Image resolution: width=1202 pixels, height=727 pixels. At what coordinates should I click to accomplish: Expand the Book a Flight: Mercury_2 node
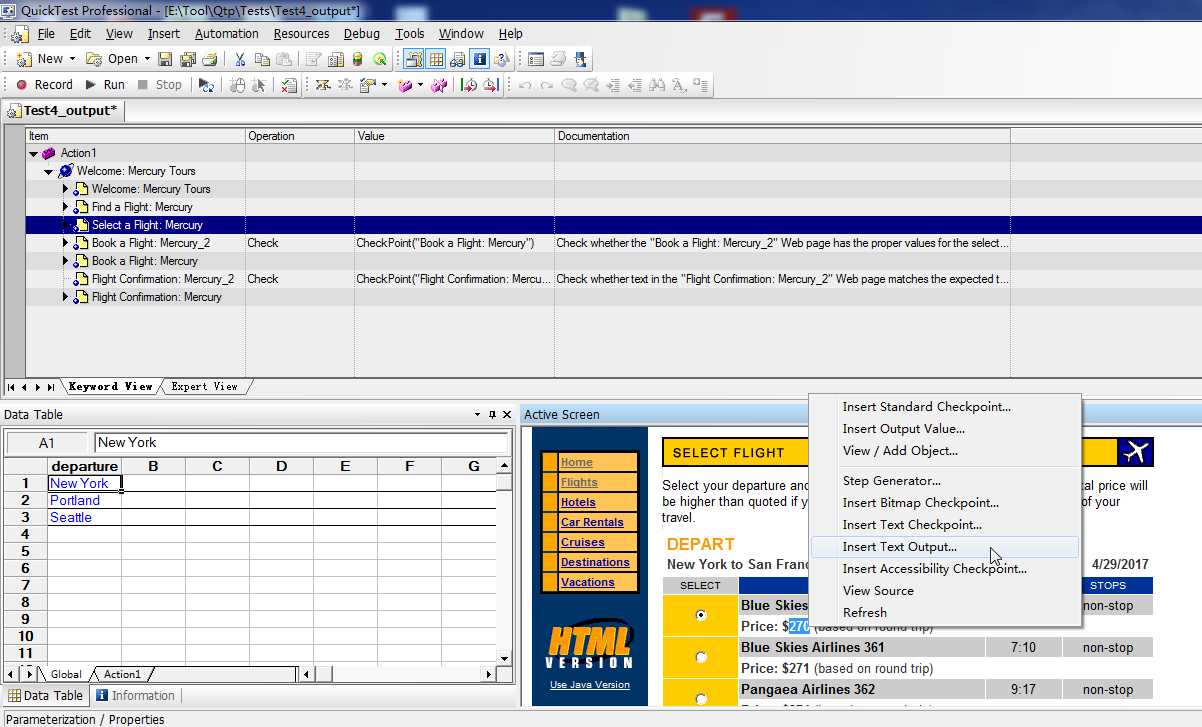tap(66, 243)
